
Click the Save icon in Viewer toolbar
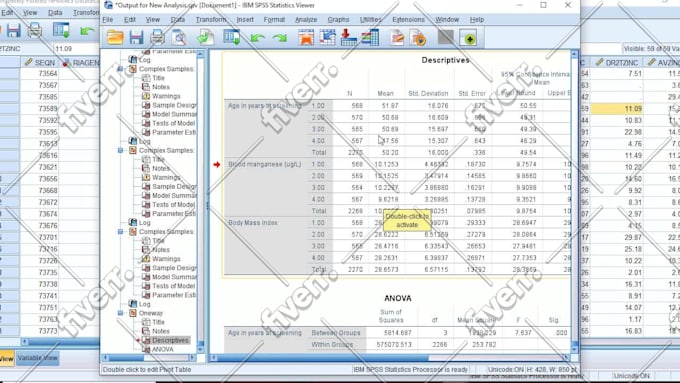point(136,38)
